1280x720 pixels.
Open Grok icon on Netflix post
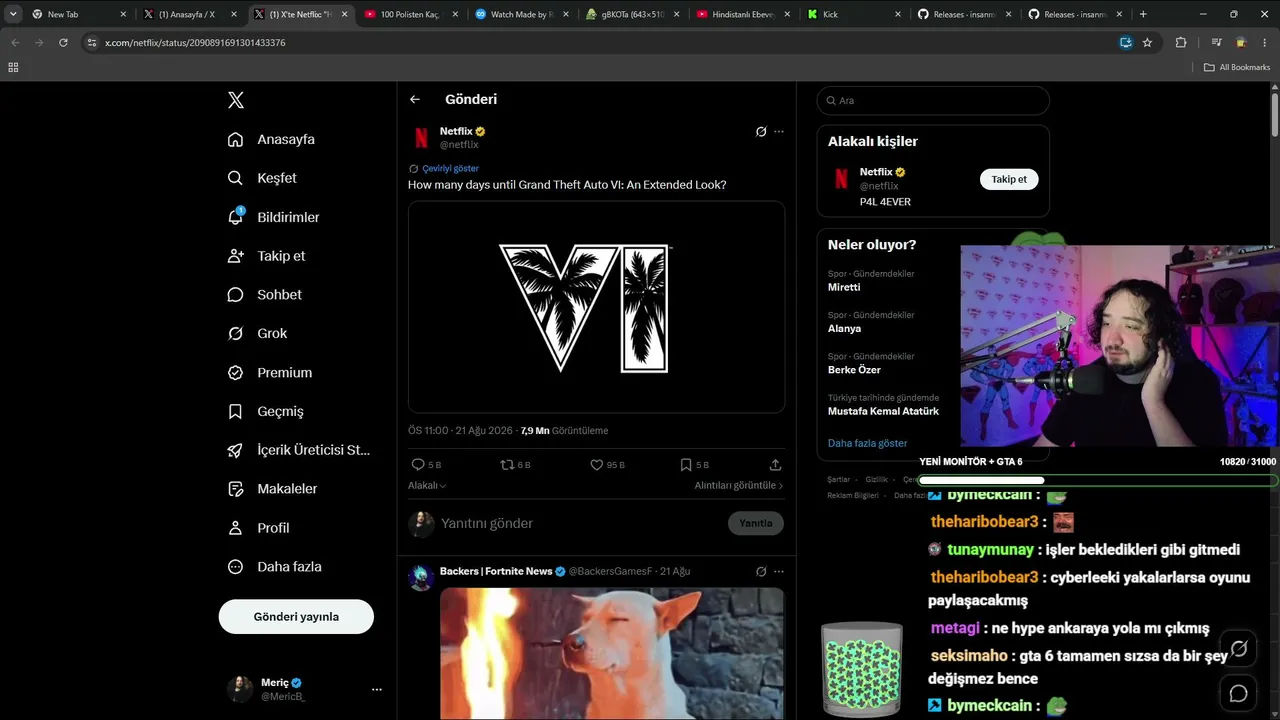pos(761,131)
